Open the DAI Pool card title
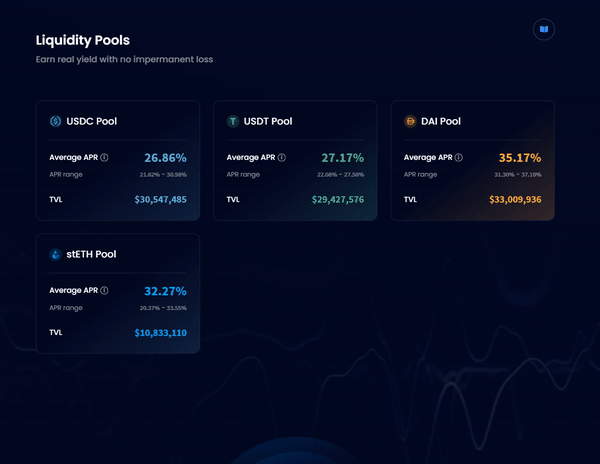The image size is (600, 464). 441,121
